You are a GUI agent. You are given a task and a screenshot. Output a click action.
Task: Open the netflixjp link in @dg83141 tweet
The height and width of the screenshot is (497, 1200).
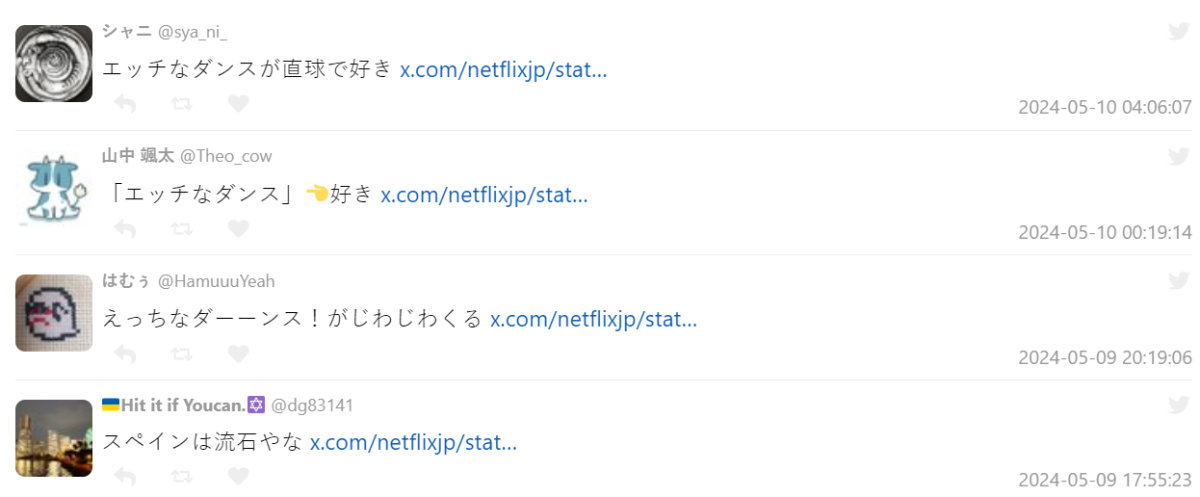[413, 443]
